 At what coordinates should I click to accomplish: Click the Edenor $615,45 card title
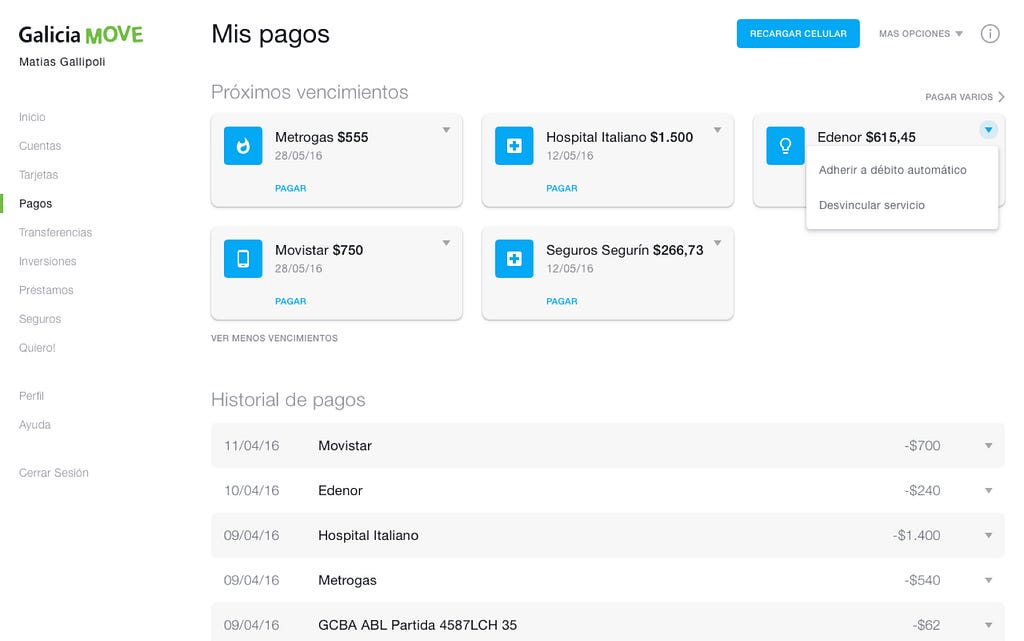tap(866, 137)
